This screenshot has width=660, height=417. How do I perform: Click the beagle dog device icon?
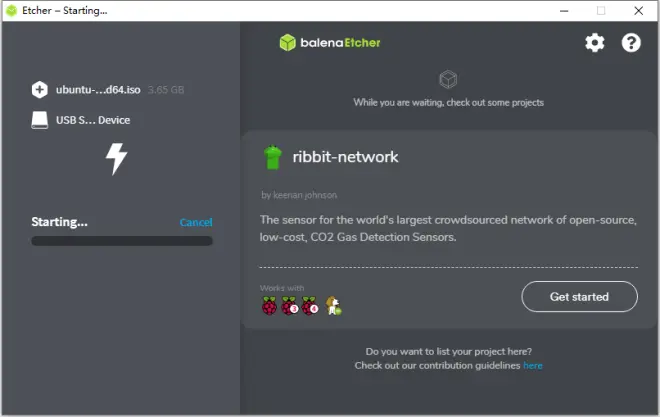click(333, 306)
